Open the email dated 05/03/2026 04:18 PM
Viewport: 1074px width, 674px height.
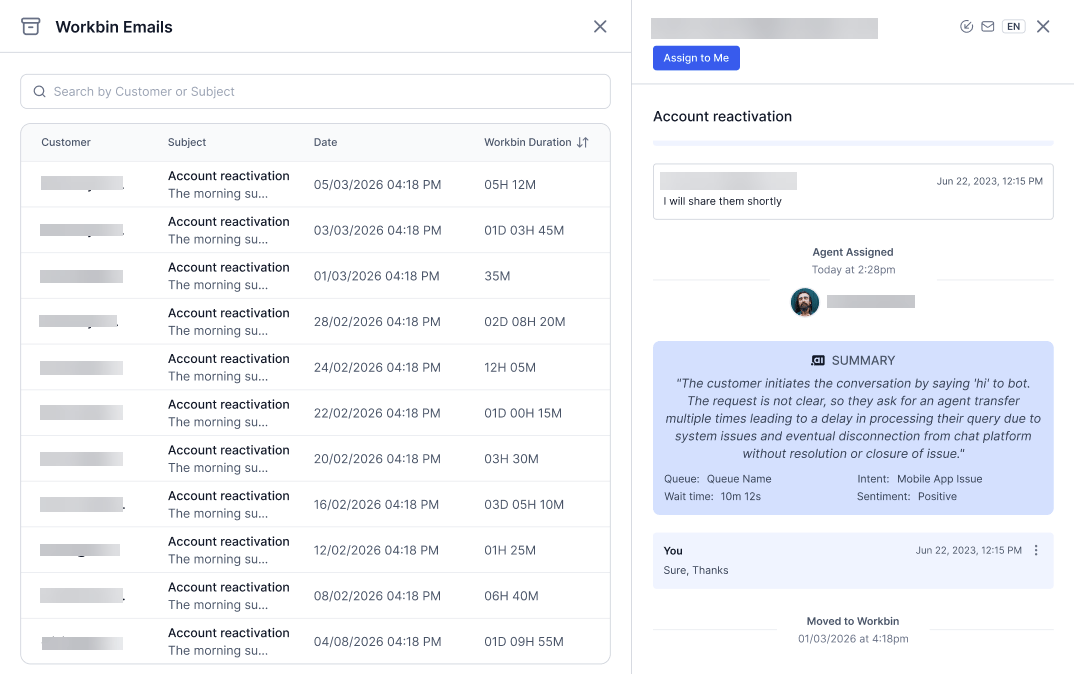(x=315, y=184)
